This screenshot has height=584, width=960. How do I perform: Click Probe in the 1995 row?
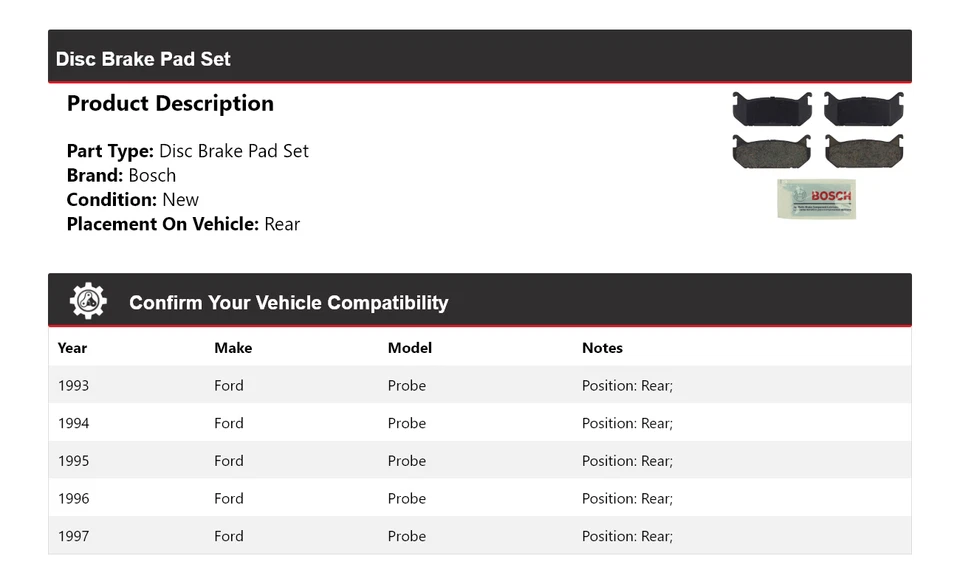click(x=407, y=461)
